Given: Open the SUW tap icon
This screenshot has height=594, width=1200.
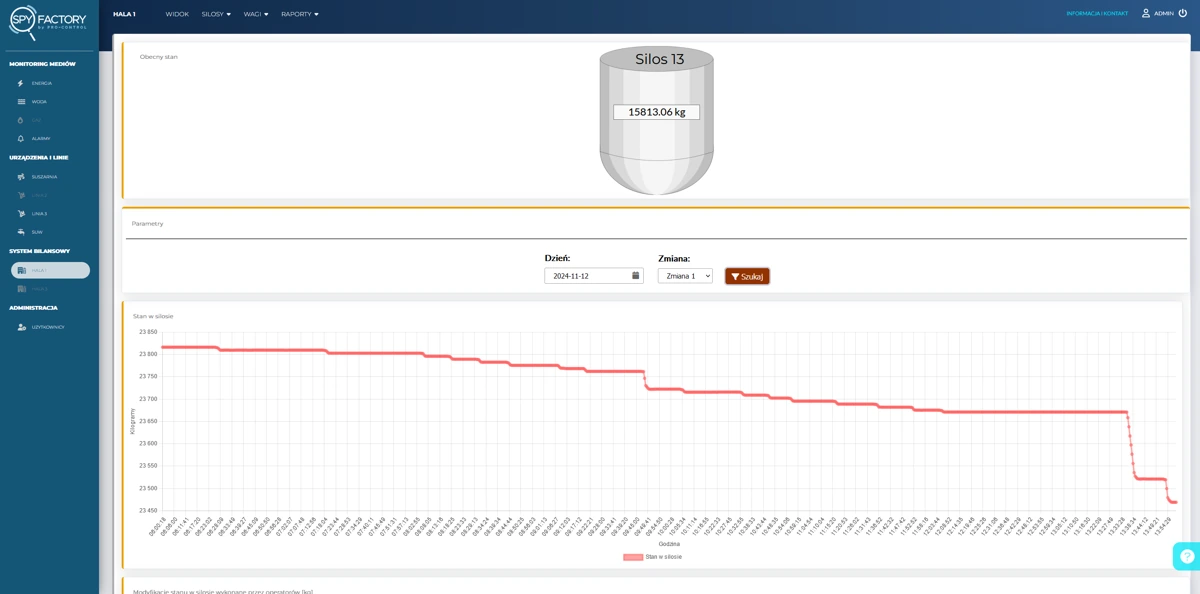Looking at the screenshot, I should coord(21,232).
